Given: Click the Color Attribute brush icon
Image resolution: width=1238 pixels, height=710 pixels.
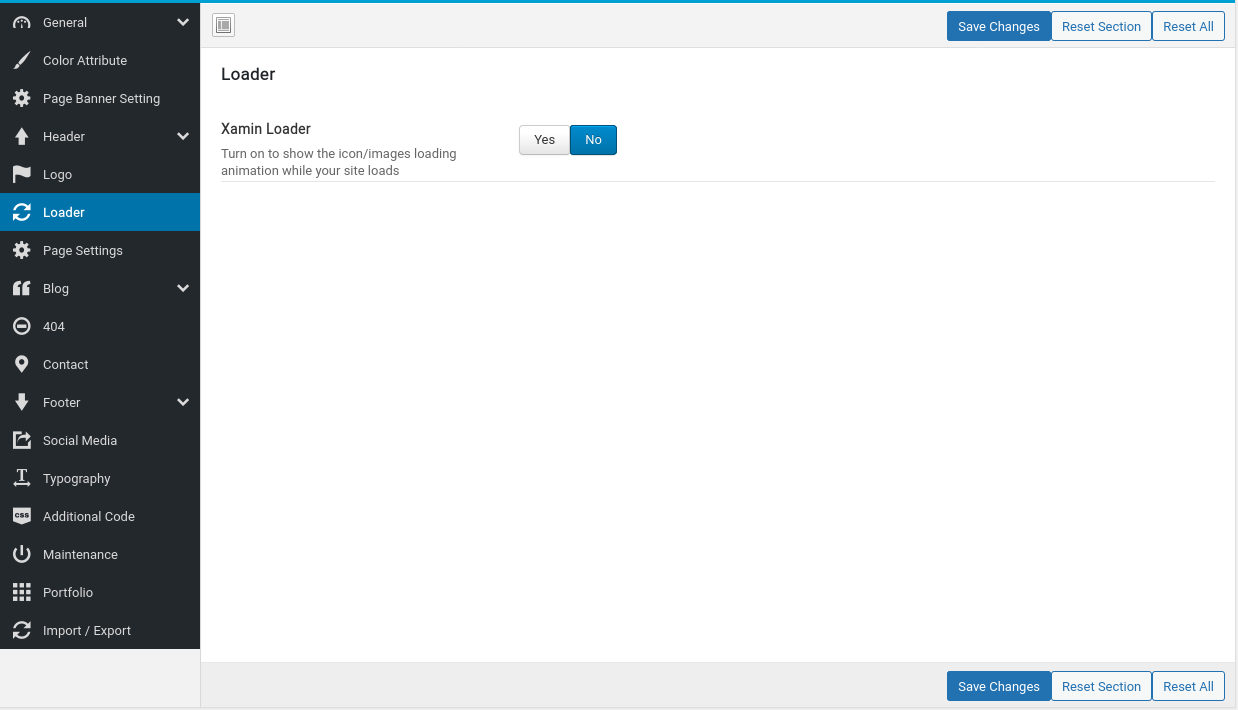Looking at the screenshot, I should point(21,60).
